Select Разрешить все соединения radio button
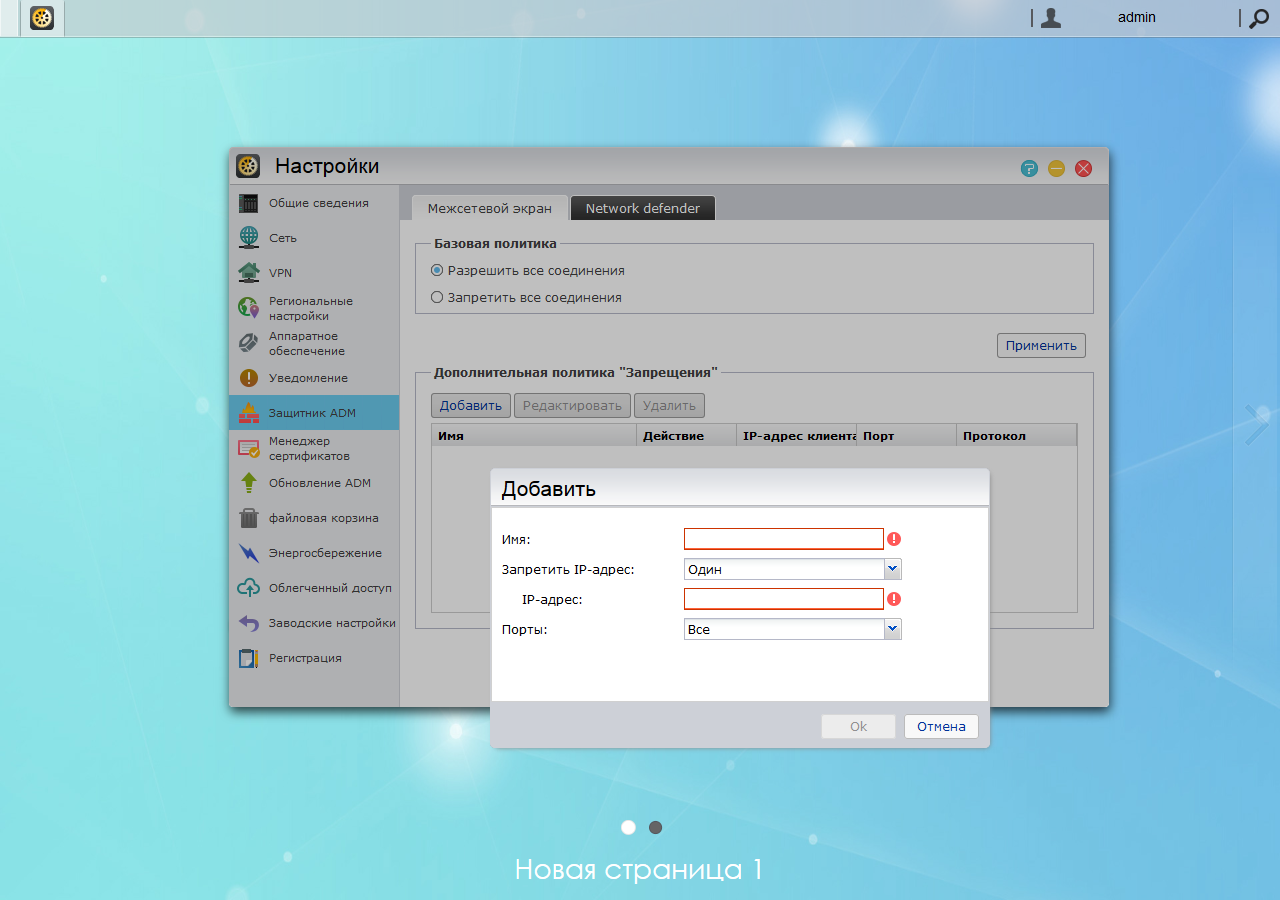 [437, 270]
